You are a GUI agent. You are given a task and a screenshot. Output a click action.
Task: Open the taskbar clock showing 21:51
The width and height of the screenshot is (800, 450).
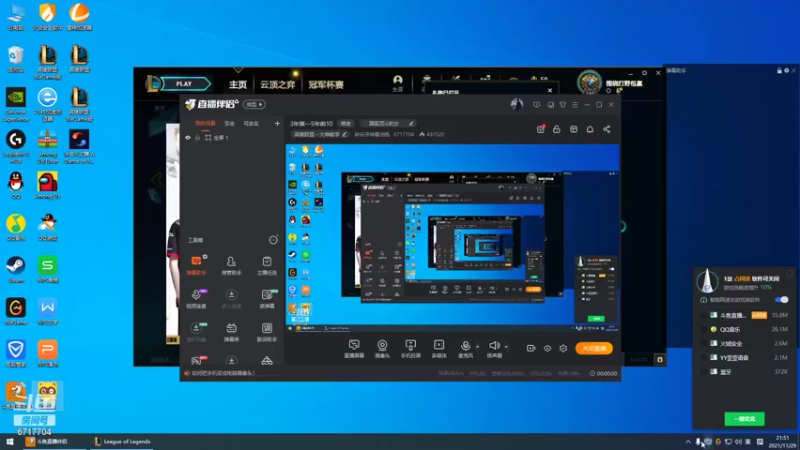coord(783,442)
